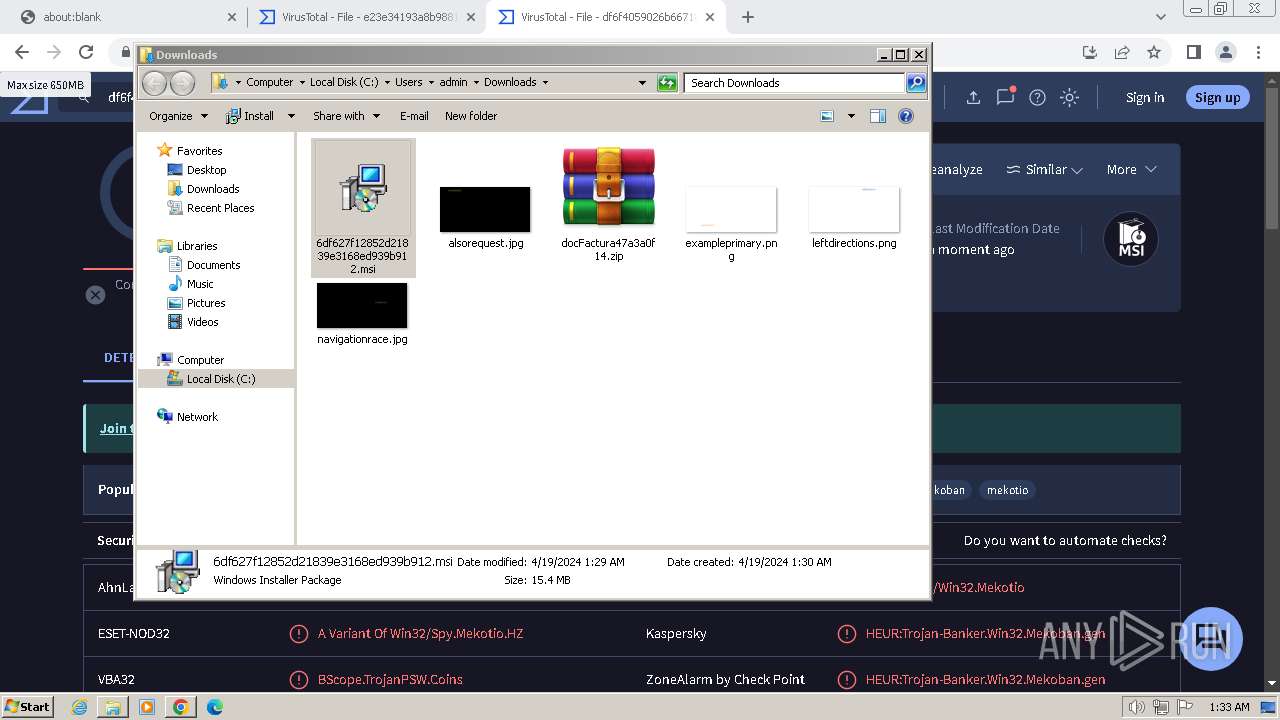Open view options dropdown arrow
Image resolution: width=1280 pixels, height=720 pixels.
(851, 116)
